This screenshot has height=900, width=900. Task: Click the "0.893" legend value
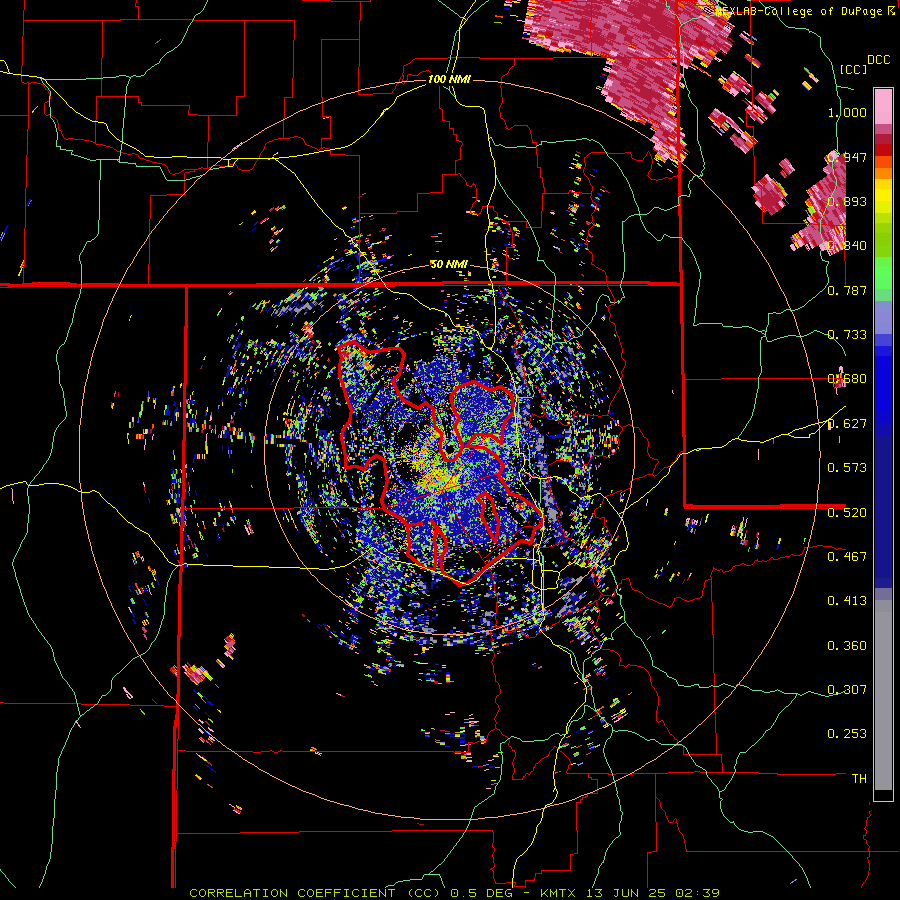[x=847, y=201]
